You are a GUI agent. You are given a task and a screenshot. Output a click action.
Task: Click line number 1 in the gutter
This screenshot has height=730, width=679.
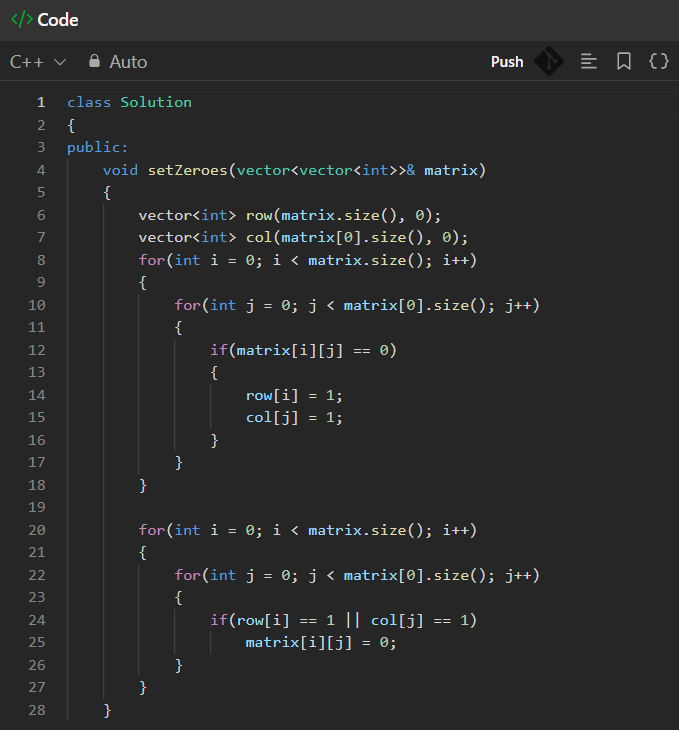pos(41,102)
